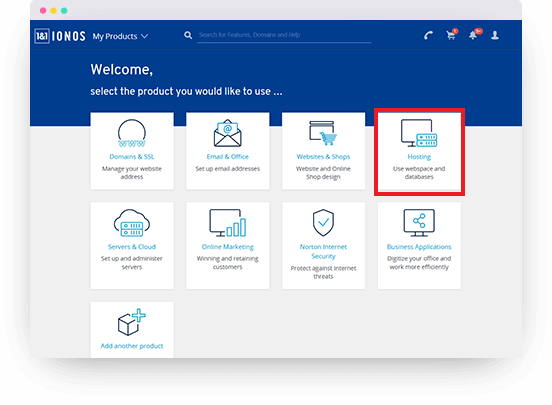Click 'Set up and administer servers' text
This screenshot has width=552, height=405.
coord(132,263)
